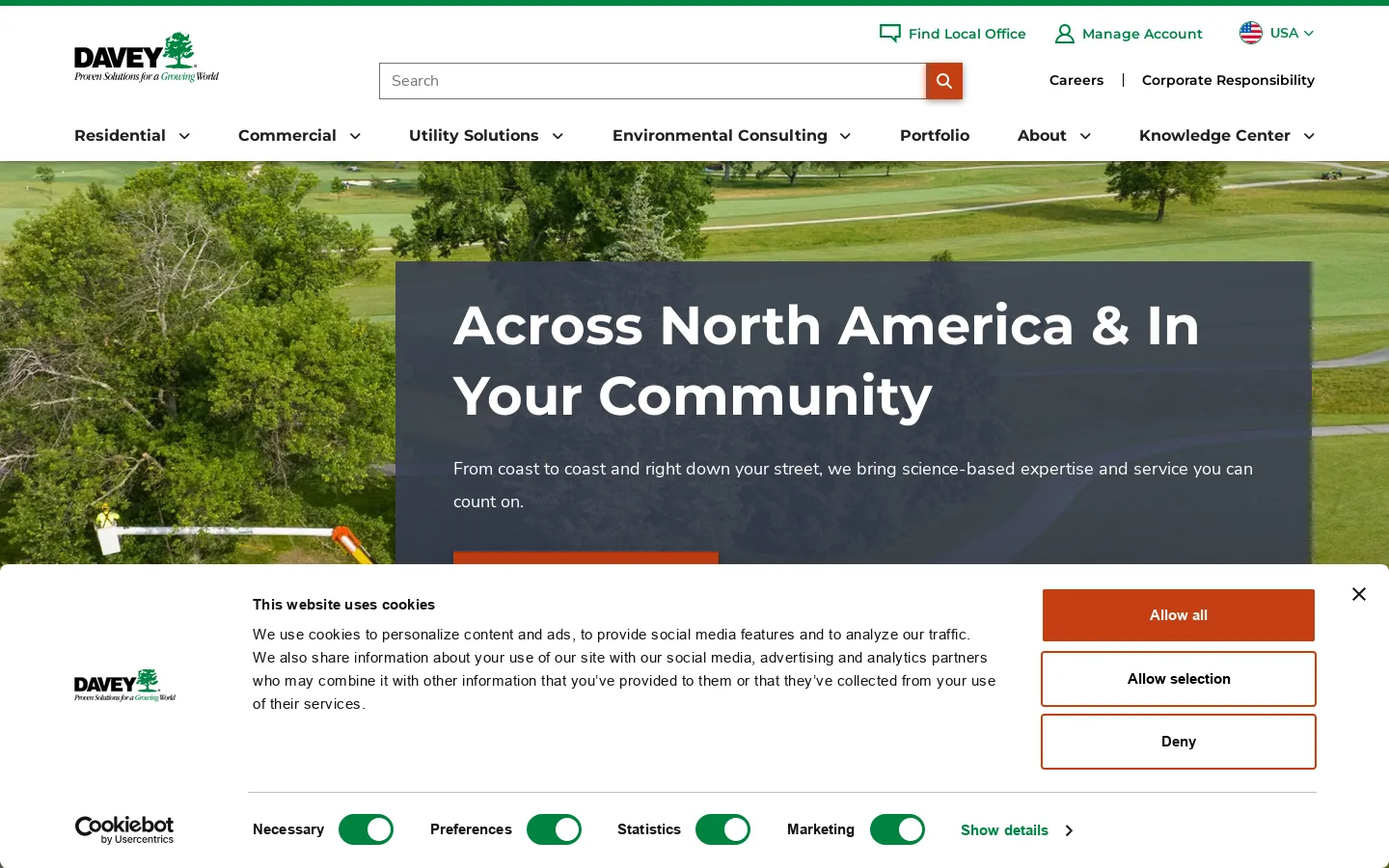Toggle the Necessary cookies switch
This screenshot has width=1389, height=868.
366,829
